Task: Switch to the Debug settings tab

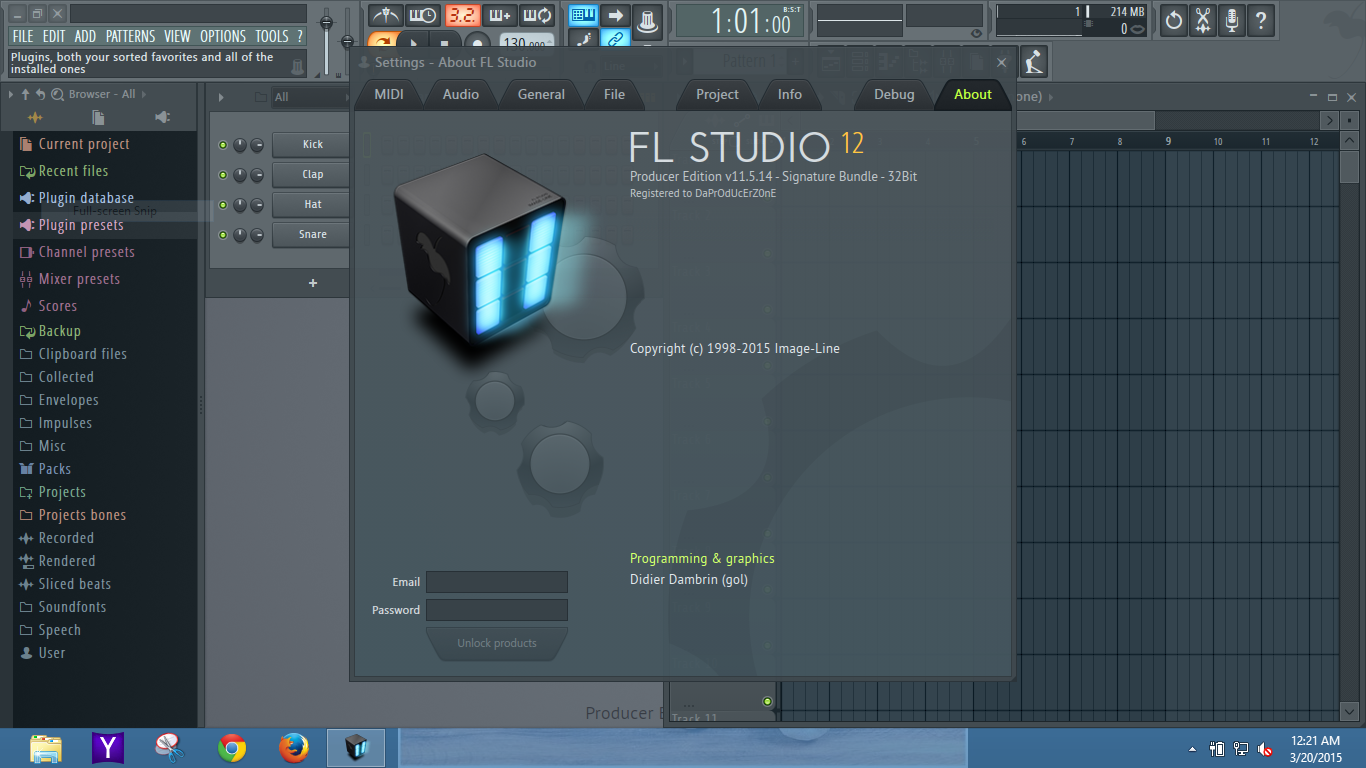Action: point(894,94)
